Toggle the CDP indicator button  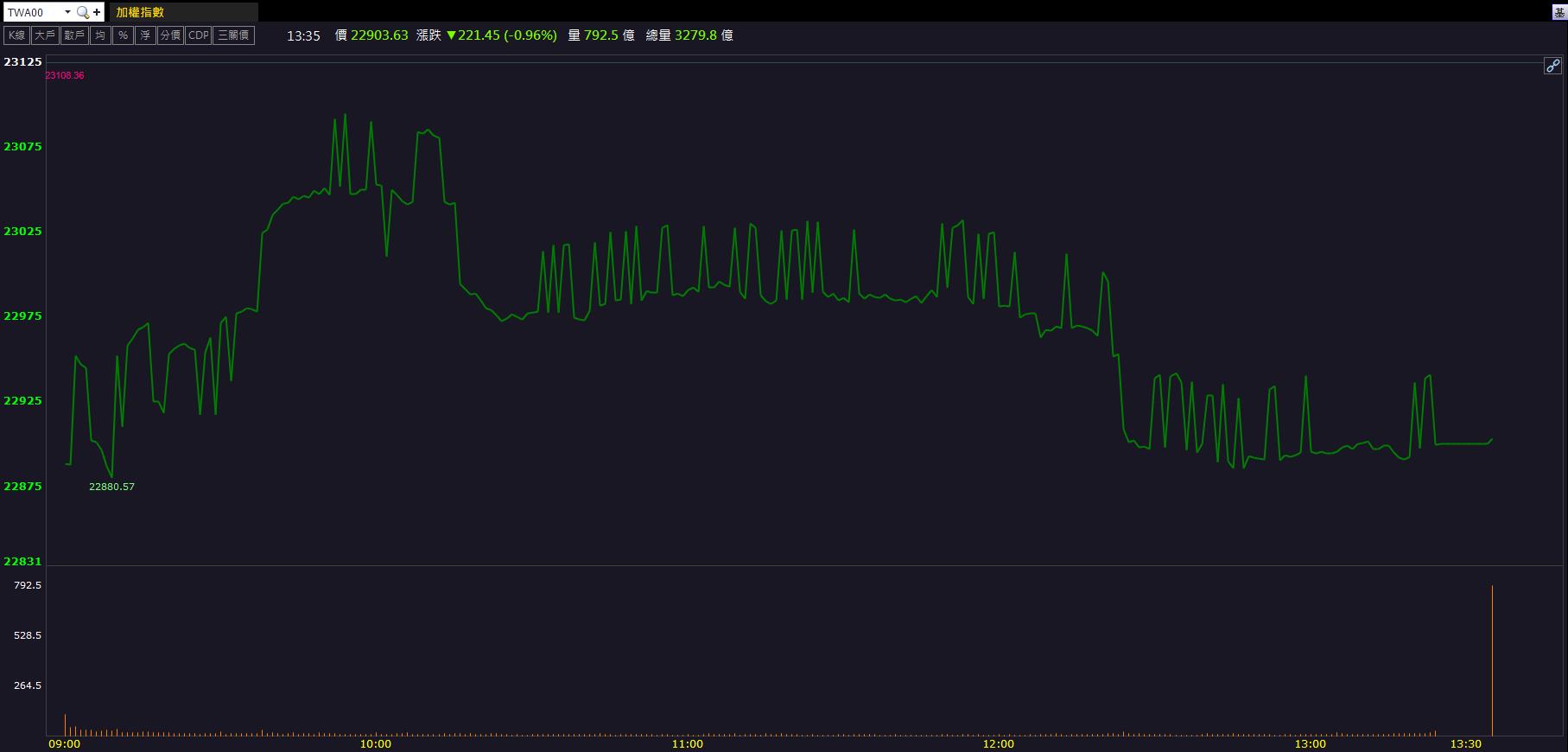tap(199, 35)
